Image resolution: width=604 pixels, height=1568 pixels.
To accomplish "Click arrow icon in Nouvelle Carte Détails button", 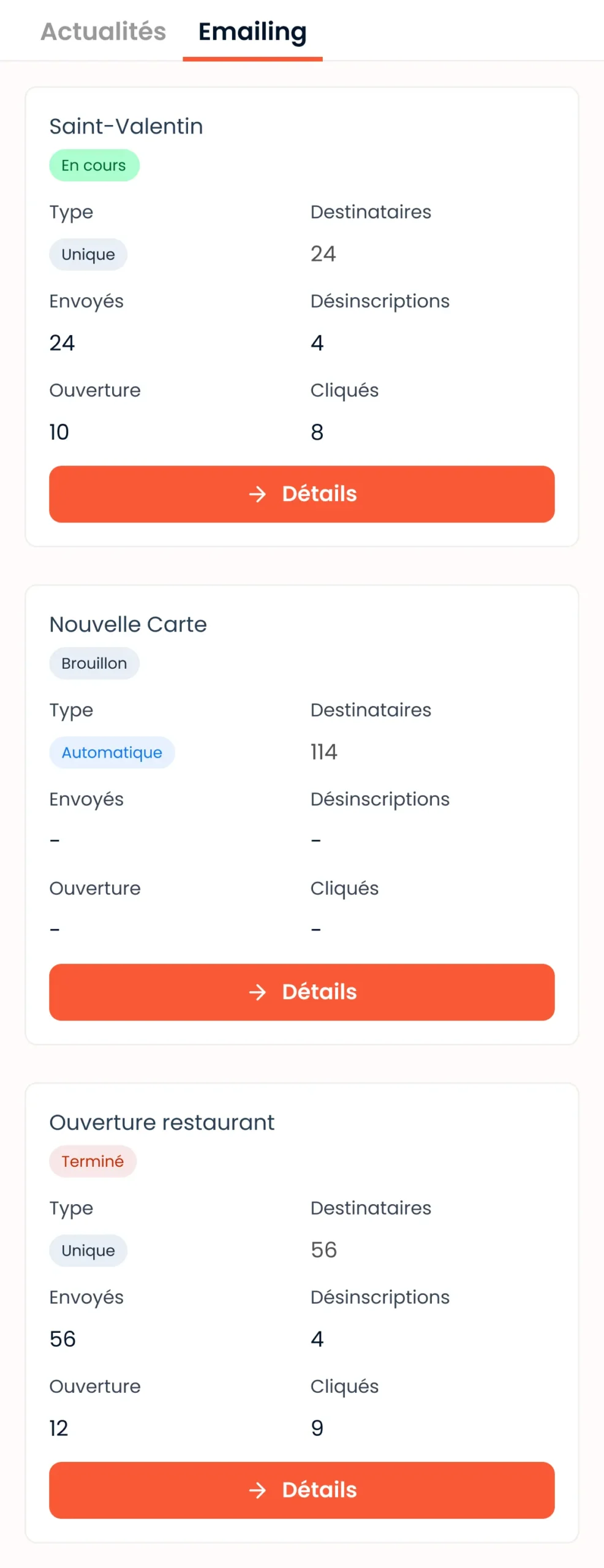I will pyautogui.click(x=258, y=992).
